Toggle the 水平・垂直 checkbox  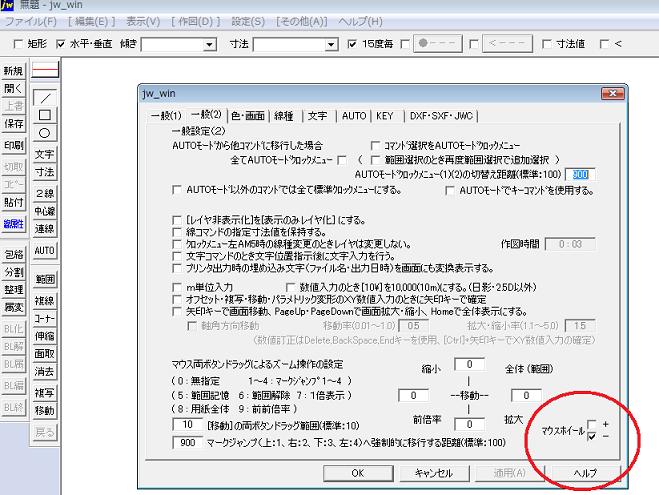pyautogui.click(x=61, y=44)
